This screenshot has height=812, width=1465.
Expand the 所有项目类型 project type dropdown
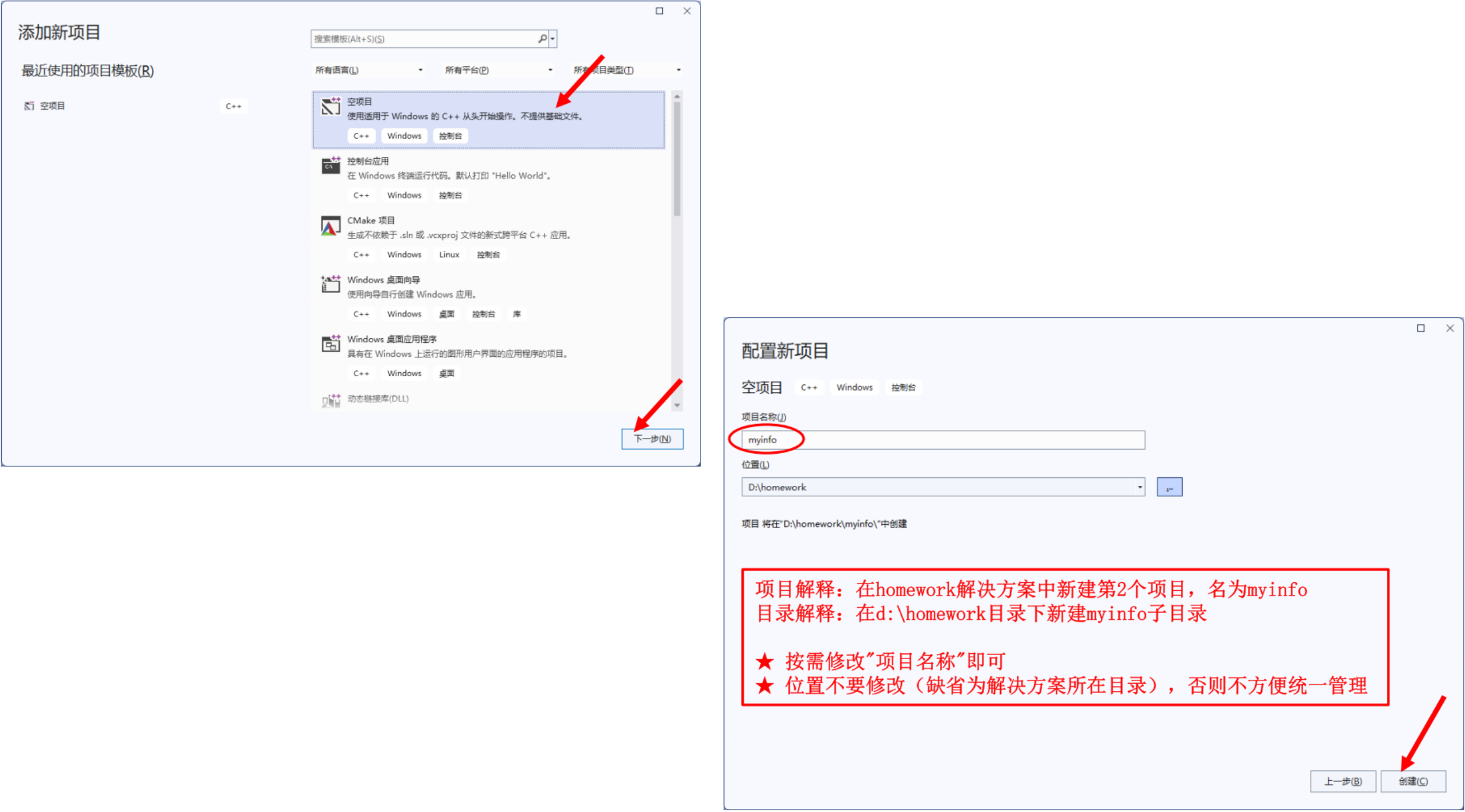pos(627,70)
